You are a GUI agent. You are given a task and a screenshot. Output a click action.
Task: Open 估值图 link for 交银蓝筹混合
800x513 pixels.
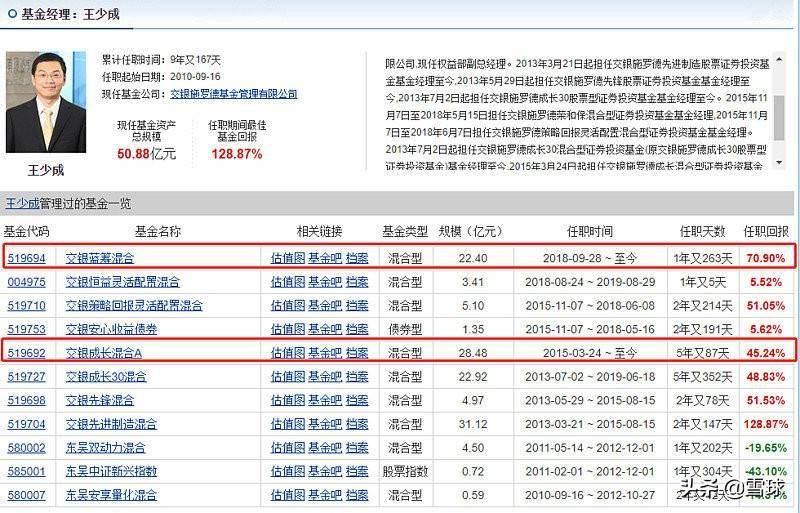coord(287,258)
